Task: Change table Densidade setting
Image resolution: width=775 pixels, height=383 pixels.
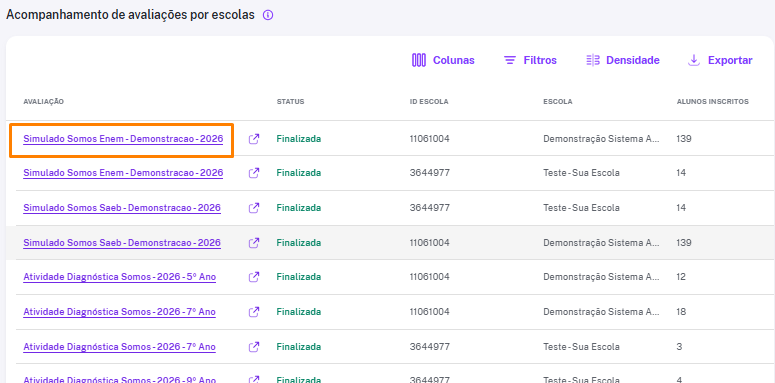Action: [623, 60]
